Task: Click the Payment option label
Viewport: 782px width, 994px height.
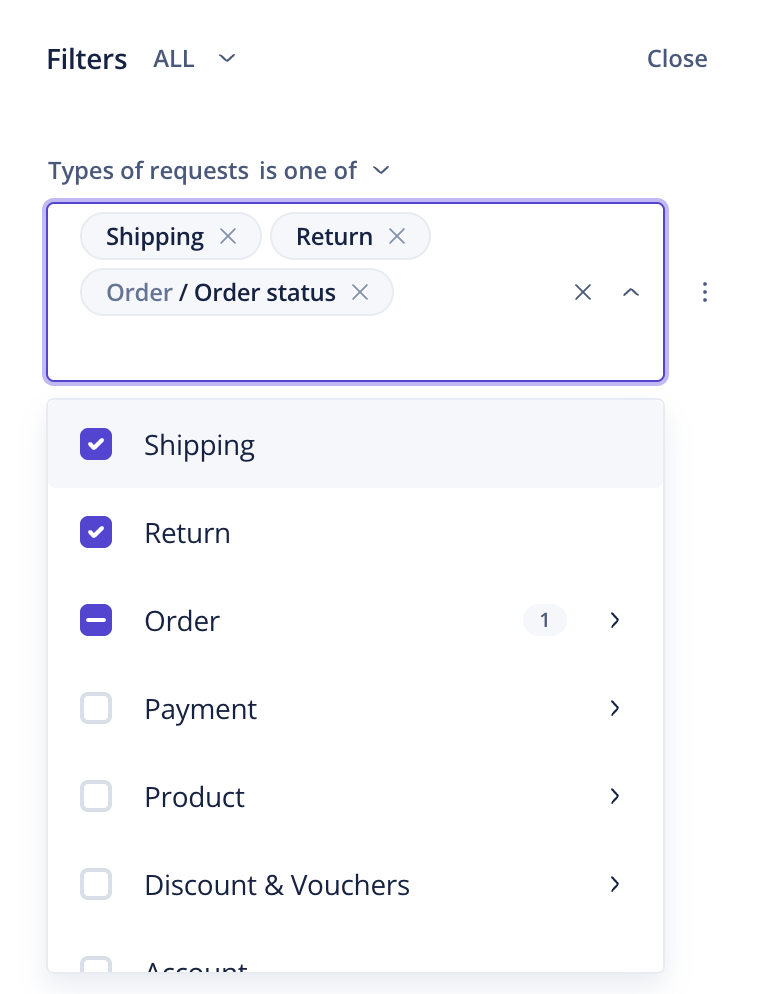Action: 200,709
